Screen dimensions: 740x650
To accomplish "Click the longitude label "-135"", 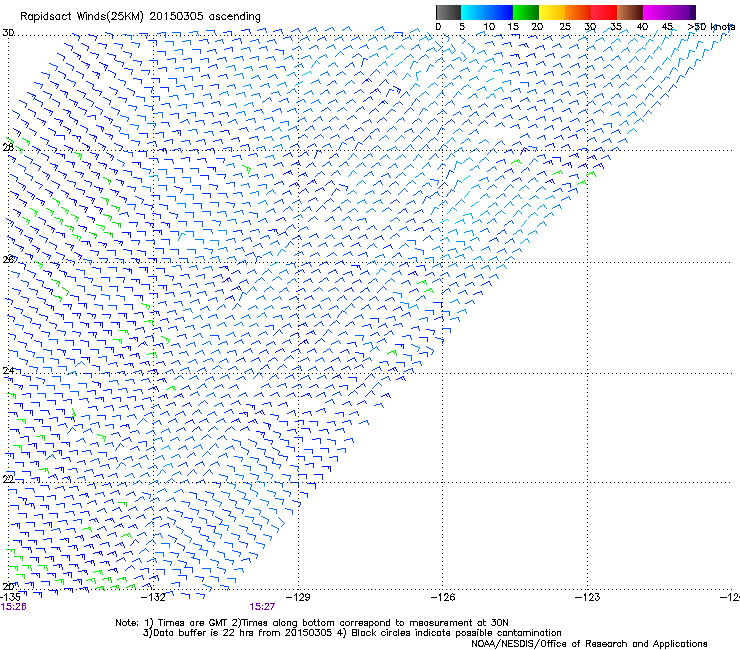I will click(x=10, y=597).
